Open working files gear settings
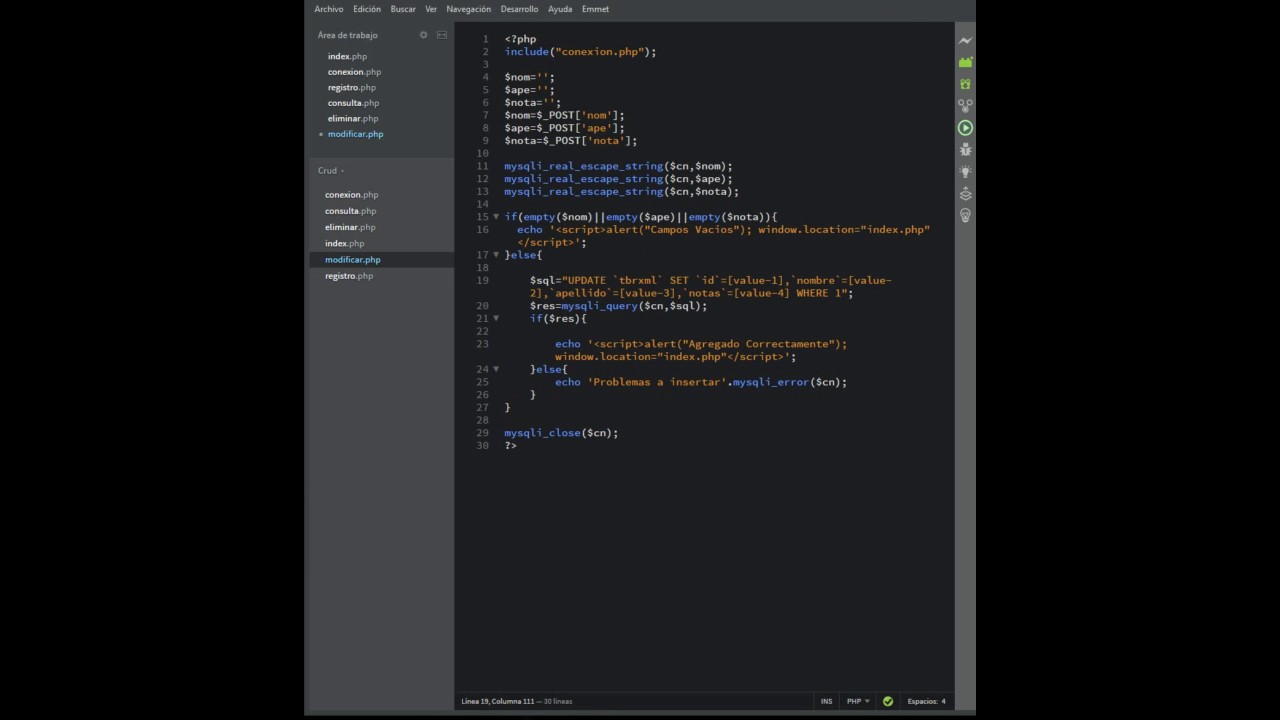This screenshot has height=720, width=1280. coord(423,35)
